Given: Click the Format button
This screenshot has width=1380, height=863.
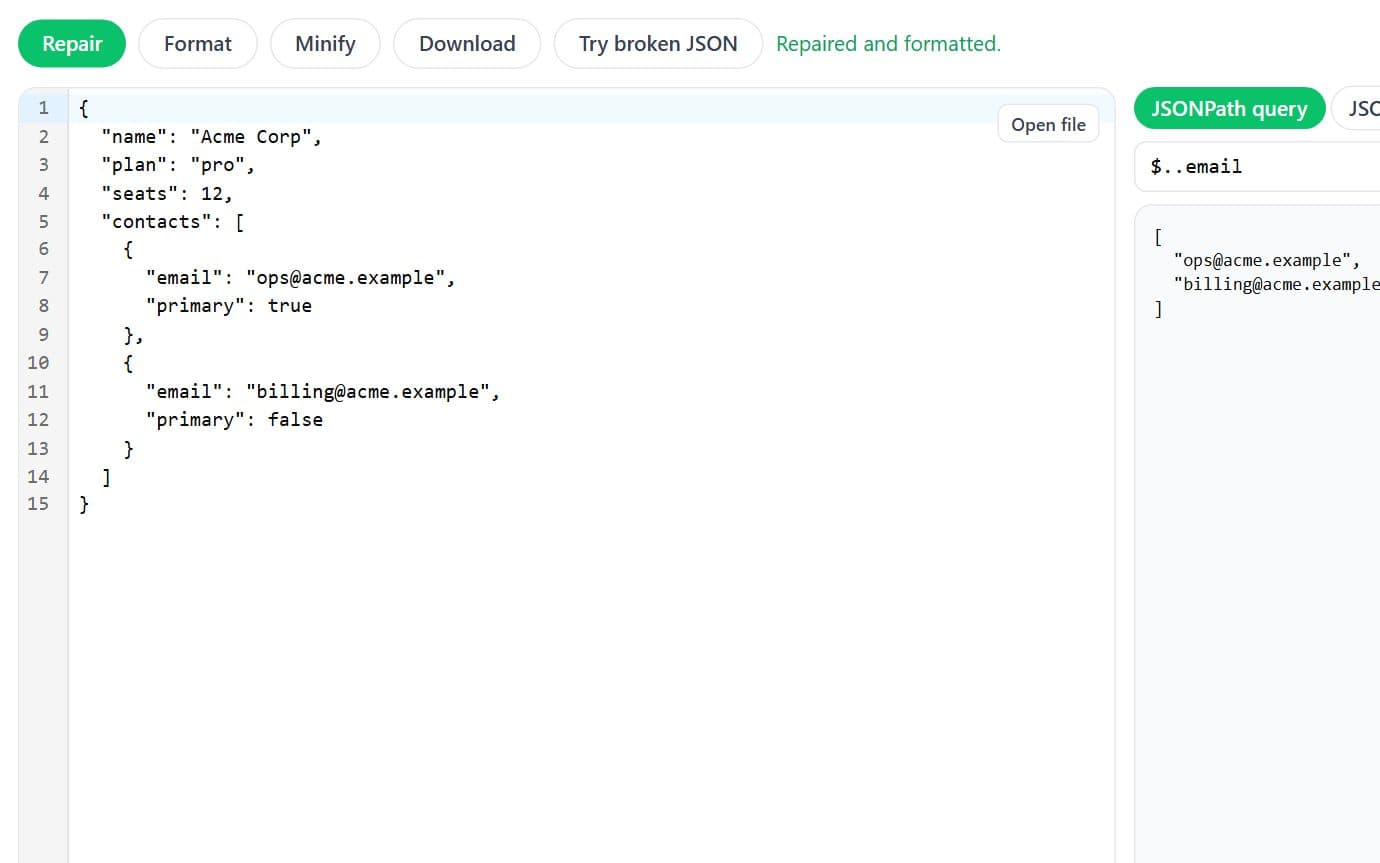Looking at the screenshot, I should point(198,44).
